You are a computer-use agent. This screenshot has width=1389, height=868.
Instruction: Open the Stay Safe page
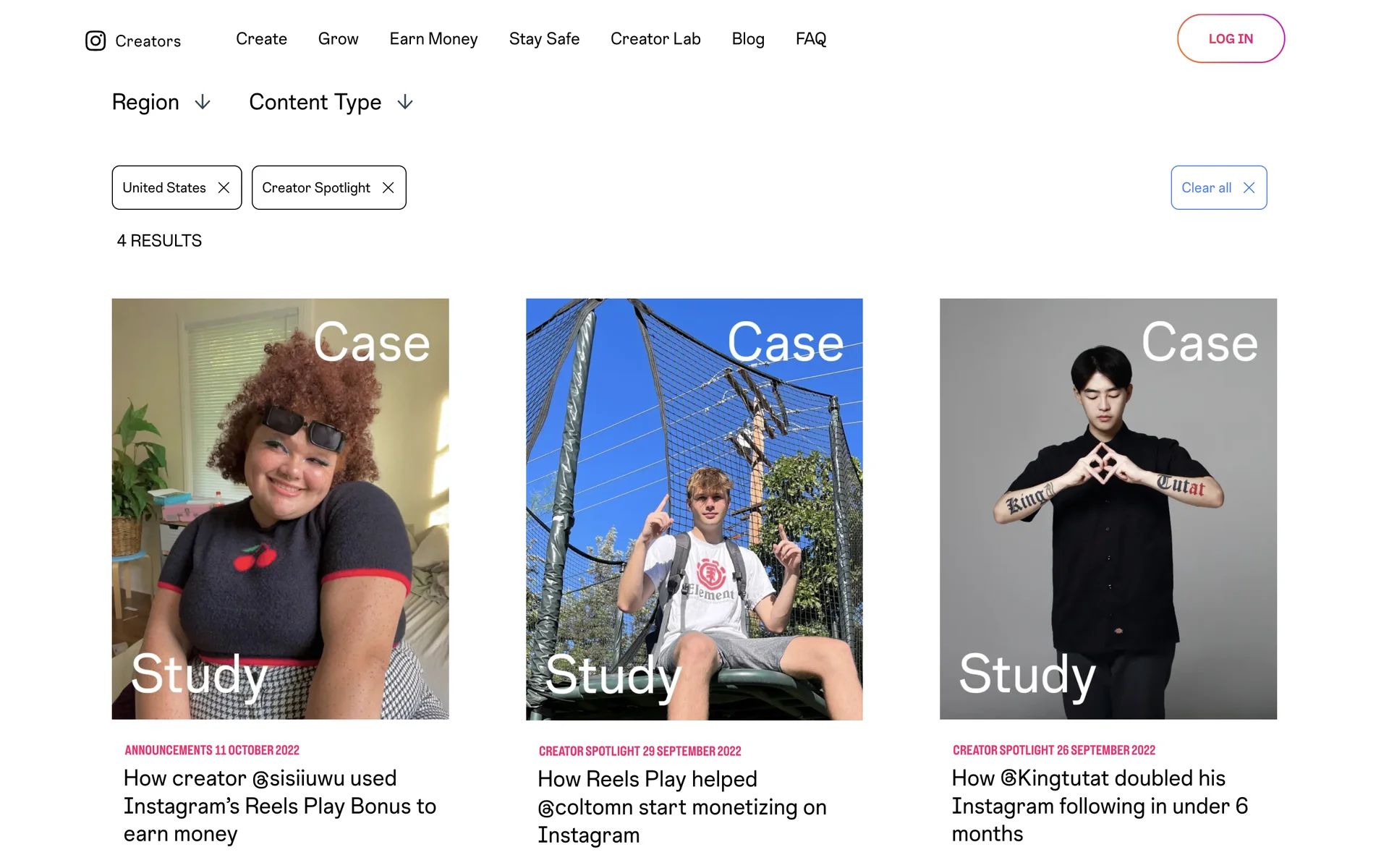(x=544, y=39)
